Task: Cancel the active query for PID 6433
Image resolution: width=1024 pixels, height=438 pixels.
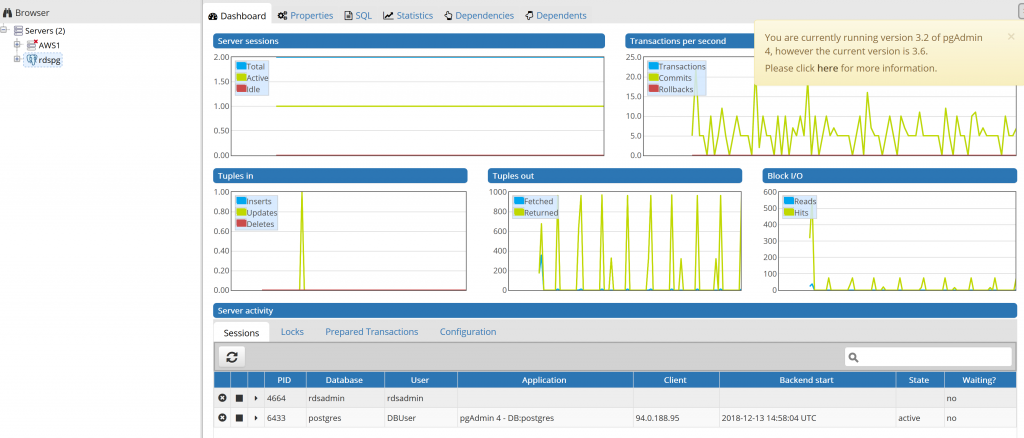Action: point(239,417)
